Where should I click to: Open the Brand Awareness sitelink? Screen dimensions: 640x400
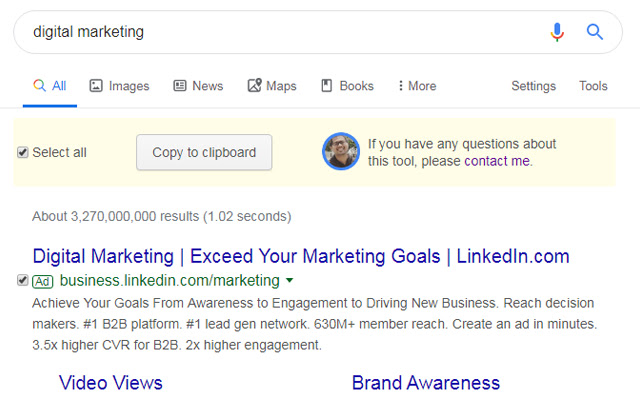(425, 383)
